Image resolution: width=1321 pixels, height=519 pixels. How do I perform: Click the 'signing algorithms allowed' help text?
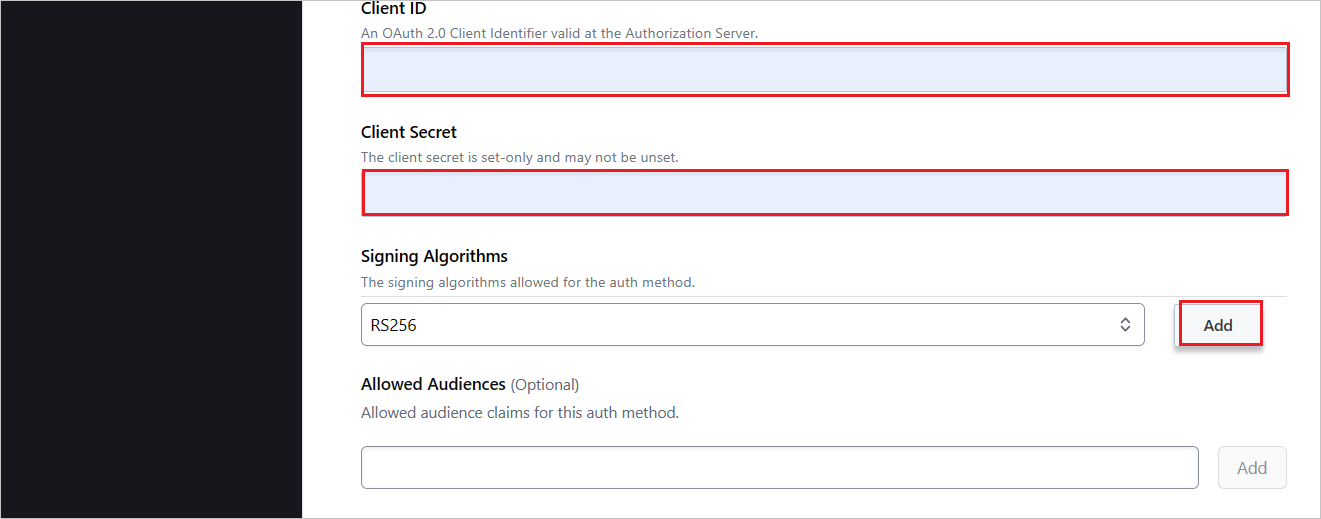tap(527, 282)
